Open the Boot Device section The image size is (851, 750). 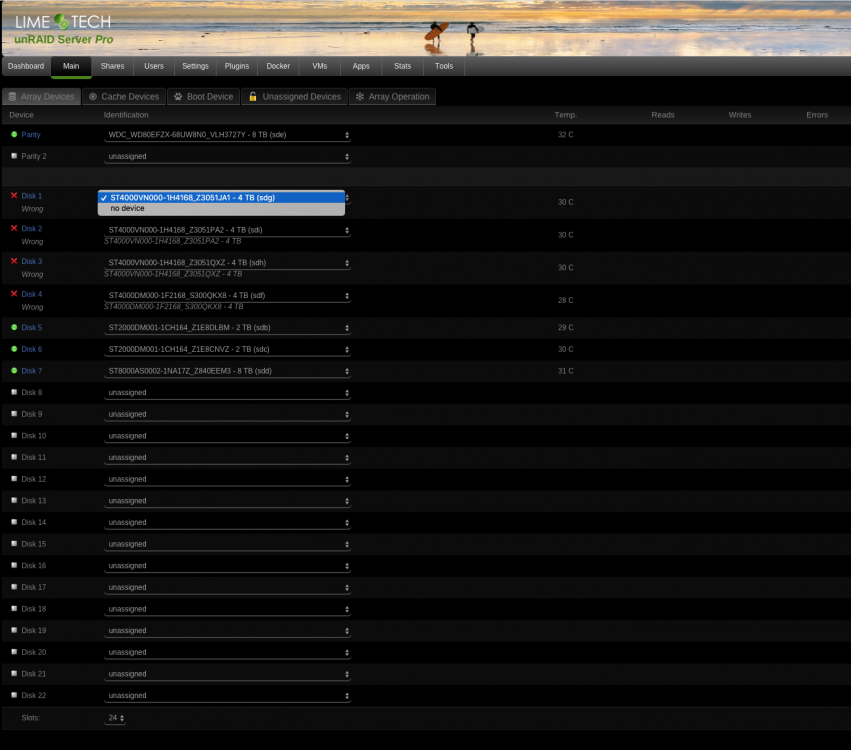(204, 97)
